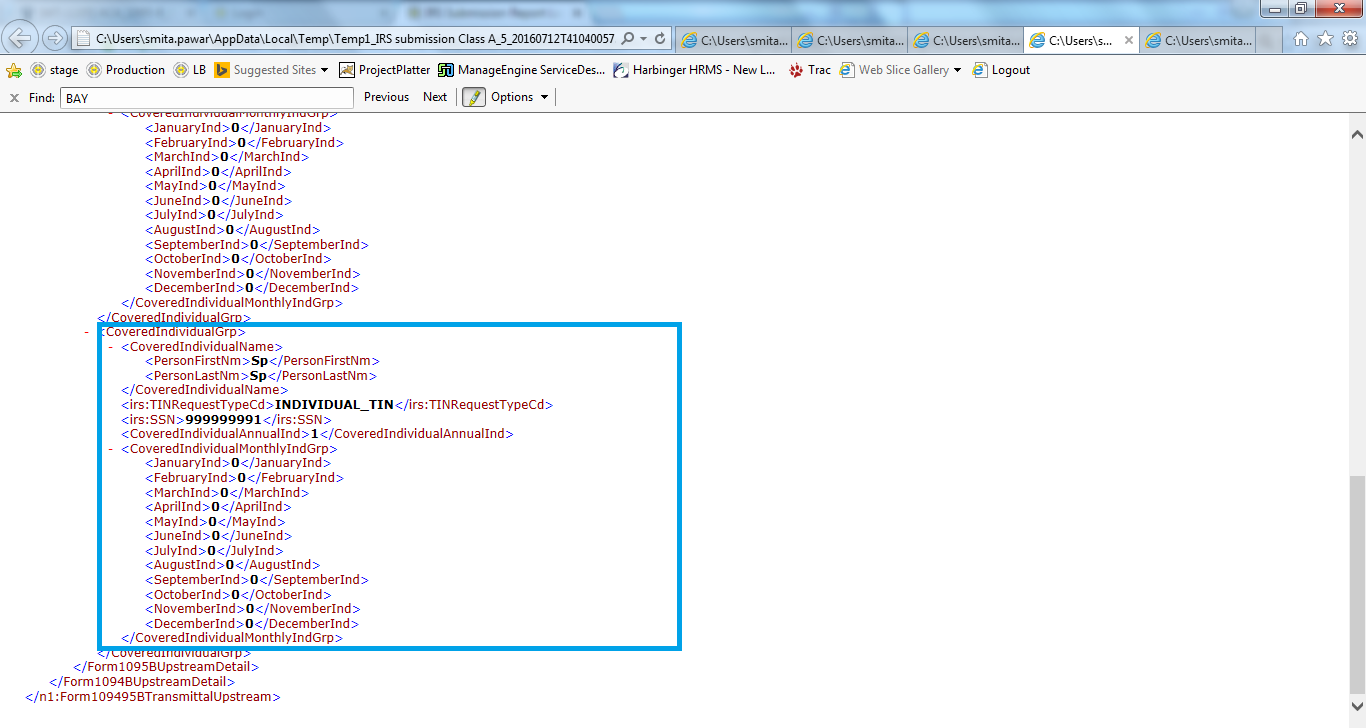Click the Add to Favorites bar star icon
Viewport: 1366px width, 728px height.
(x=14, y=70)
